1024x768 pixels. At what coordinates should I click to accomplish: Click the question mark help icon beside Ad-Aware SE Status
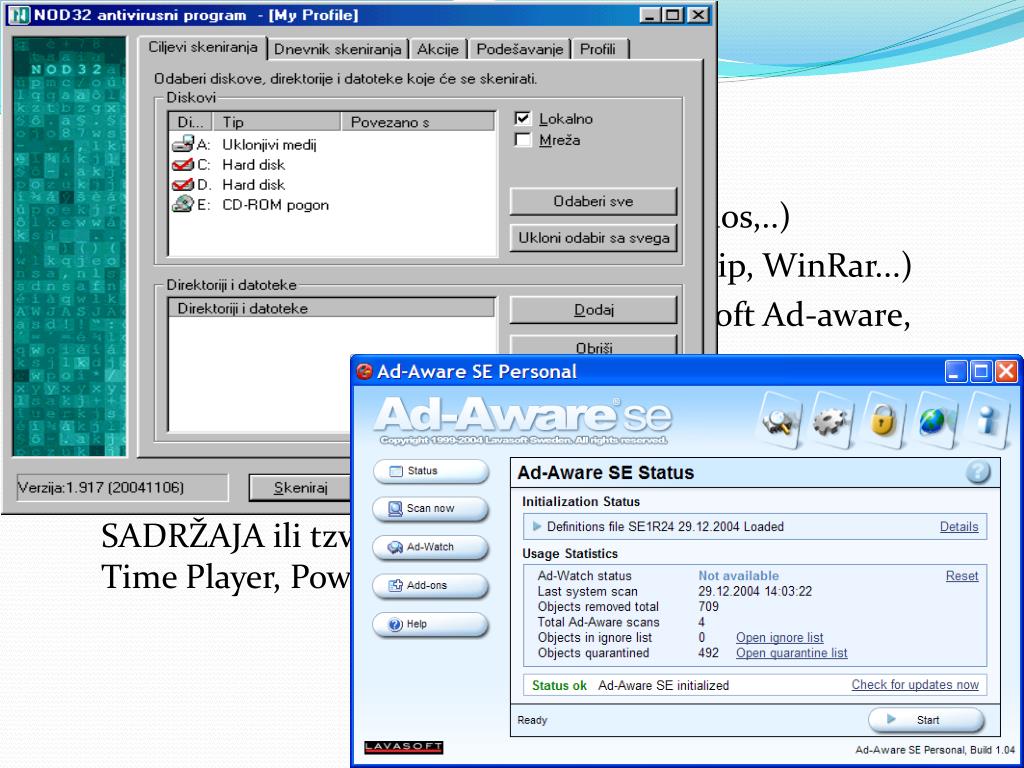(x=978, y=472)
